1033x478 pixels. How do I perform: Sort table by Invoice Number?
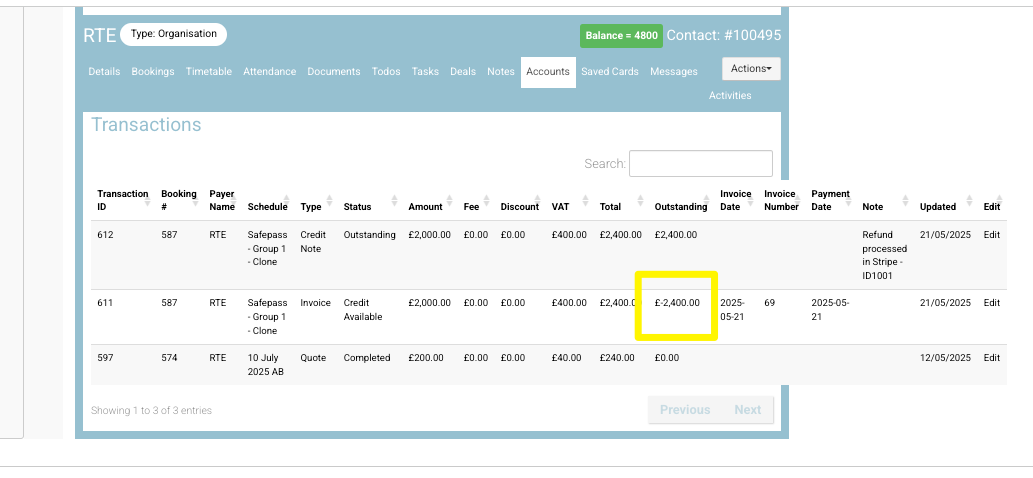[x=781, y=200]
